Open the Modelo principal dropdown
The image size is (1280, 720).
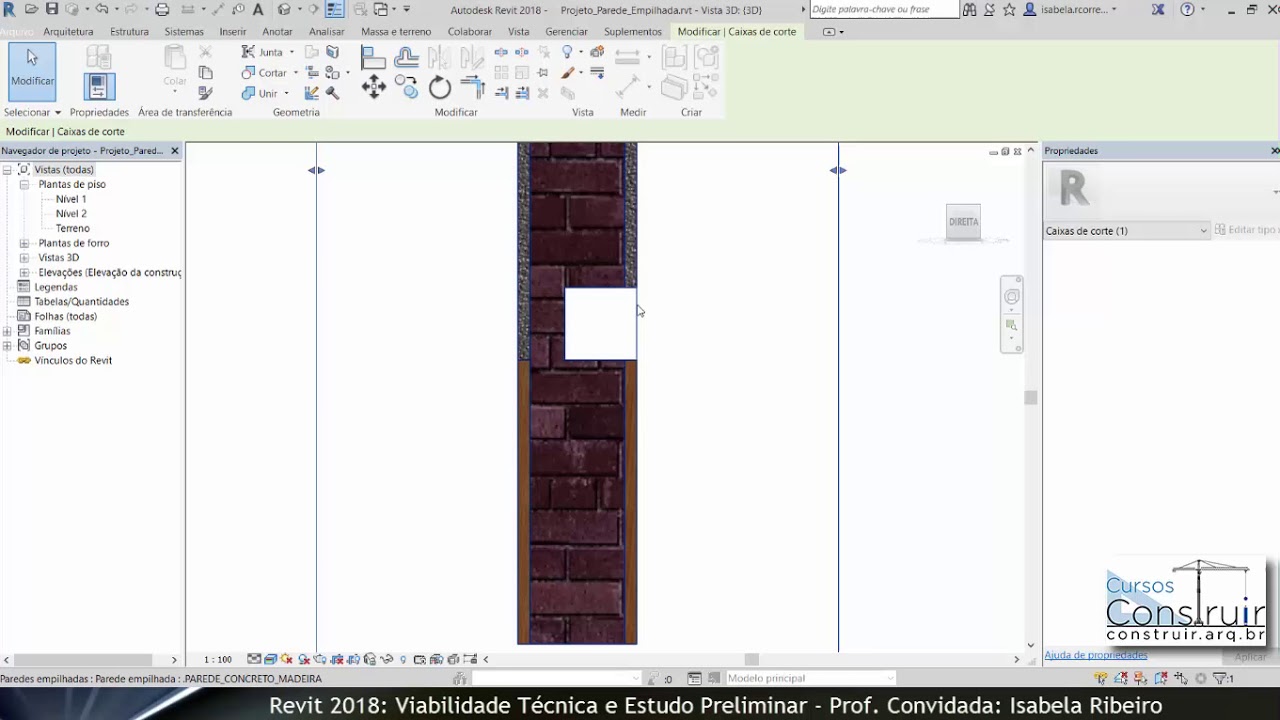[810, 678]
